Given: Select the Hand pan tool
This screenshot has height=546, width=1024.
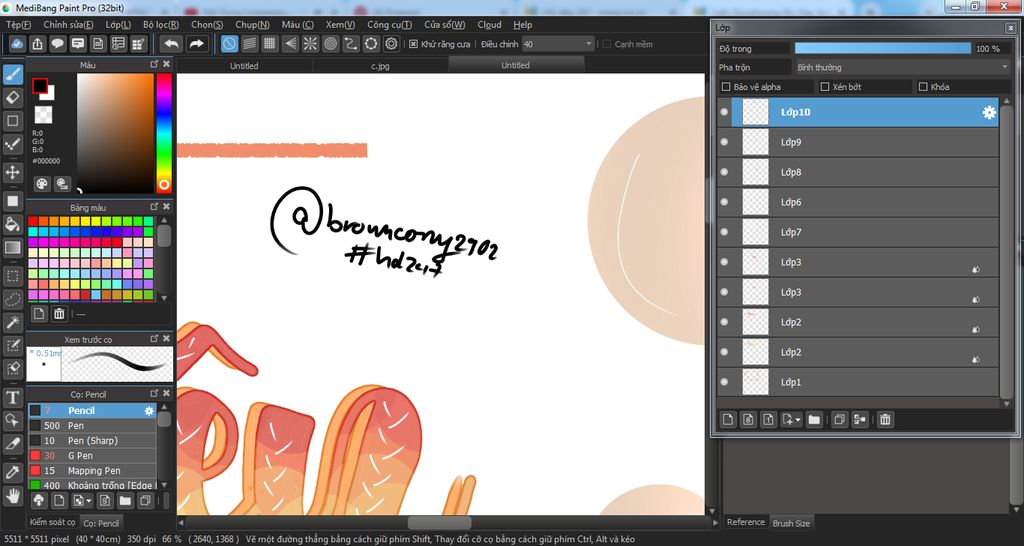Looking at the screenshot, I should click(12, 495).
